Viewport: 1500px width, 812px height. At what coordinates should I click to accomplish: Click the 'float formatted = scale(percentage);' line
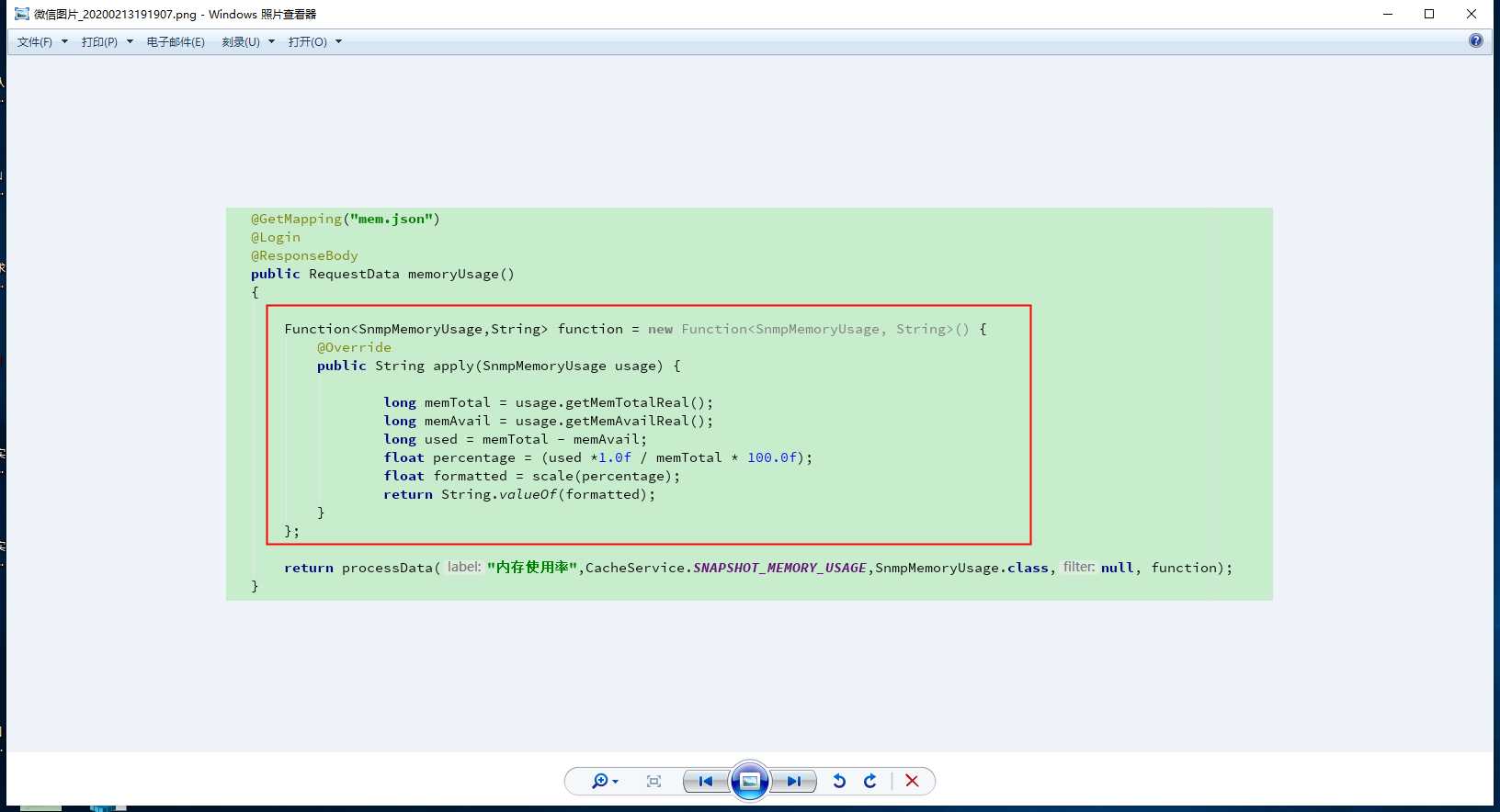[x=532, y=476]
